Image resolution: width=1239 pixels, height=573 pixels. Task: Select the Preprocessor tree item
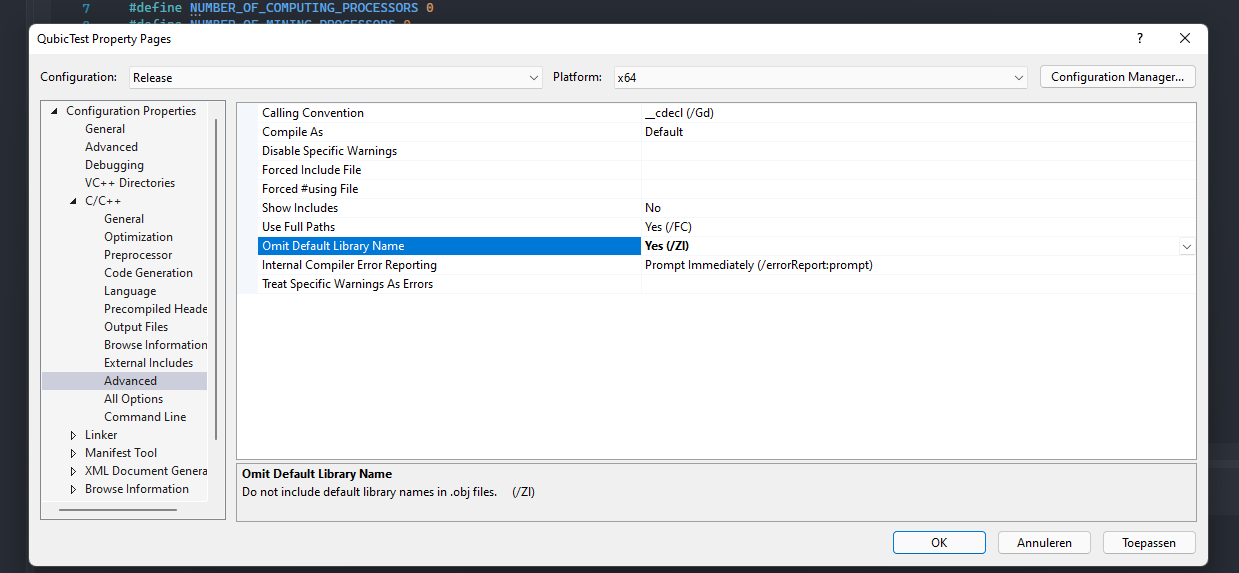coord(138,255)
